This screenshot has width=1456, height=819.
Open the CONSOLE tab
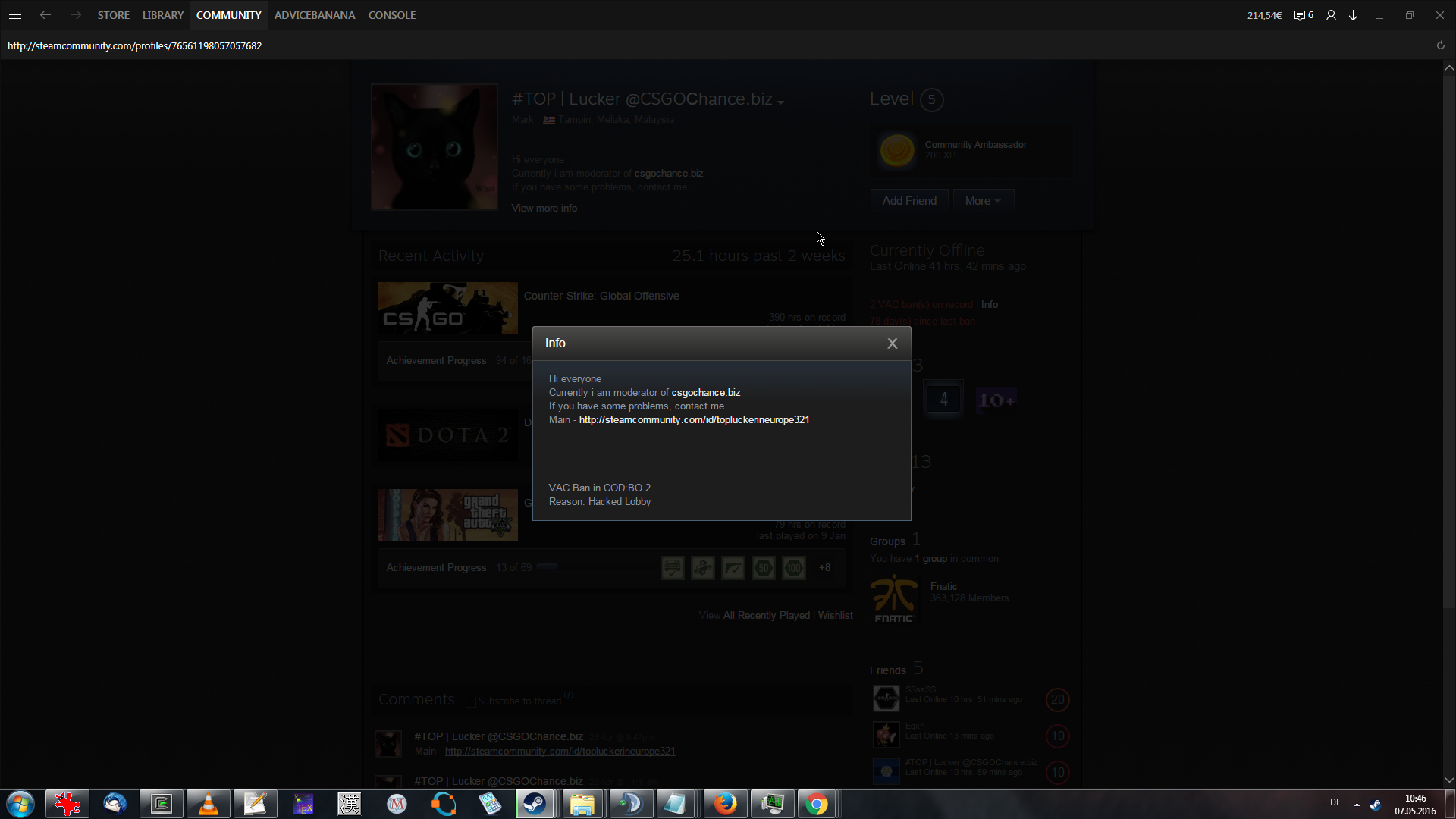(392, 15)
